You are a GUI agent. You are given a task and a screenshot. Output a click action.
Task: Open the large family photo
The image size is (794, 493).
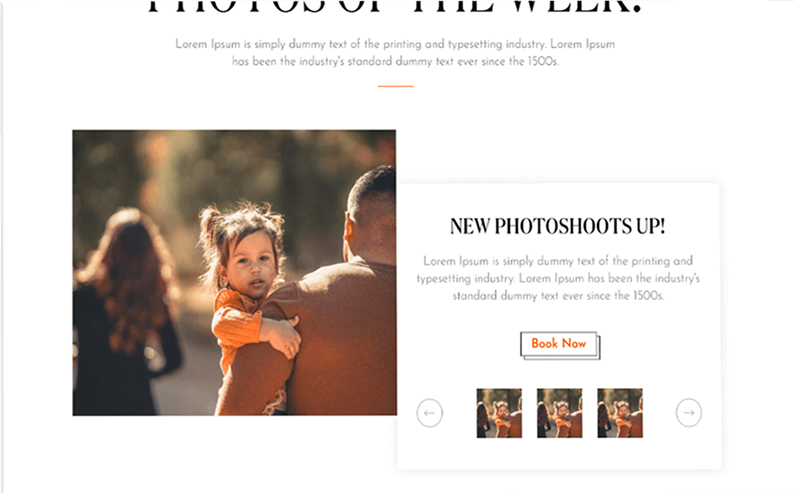(234, 273)
